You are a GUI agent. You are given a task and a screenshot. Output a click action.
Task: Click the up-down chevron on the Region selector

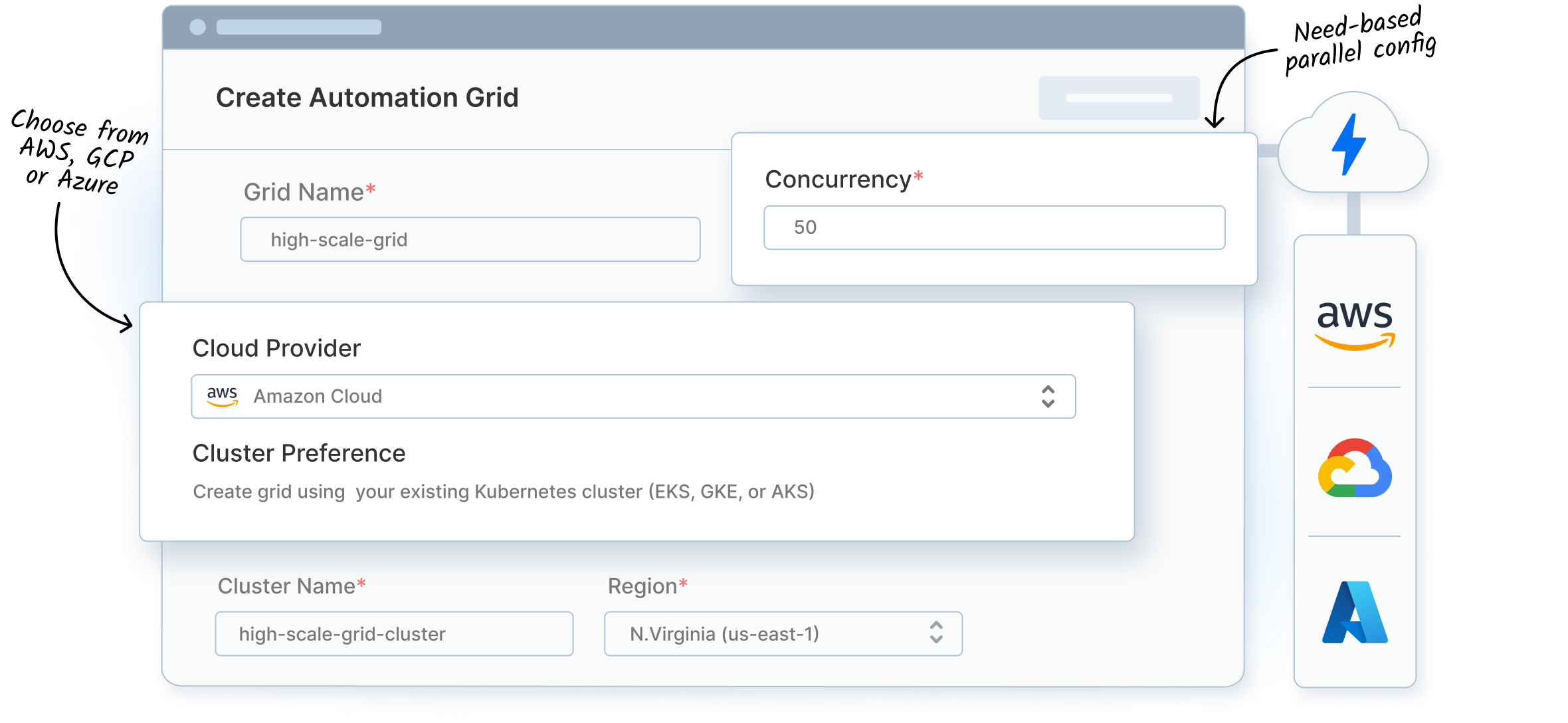click(x=936, y=633)
